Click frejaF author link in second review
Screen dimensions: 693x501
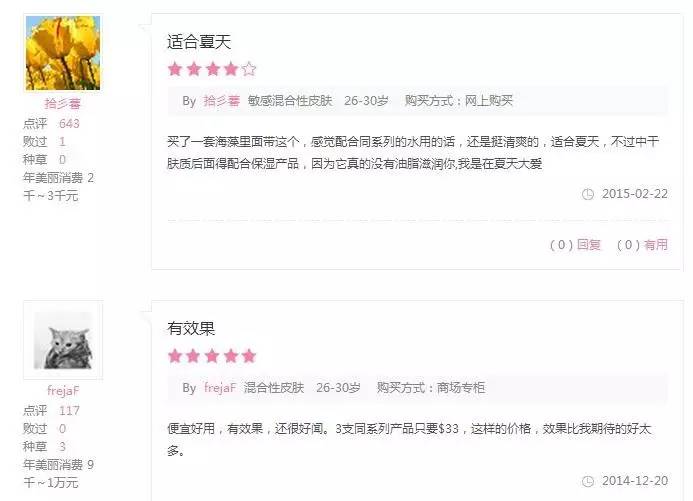point(220,387)
